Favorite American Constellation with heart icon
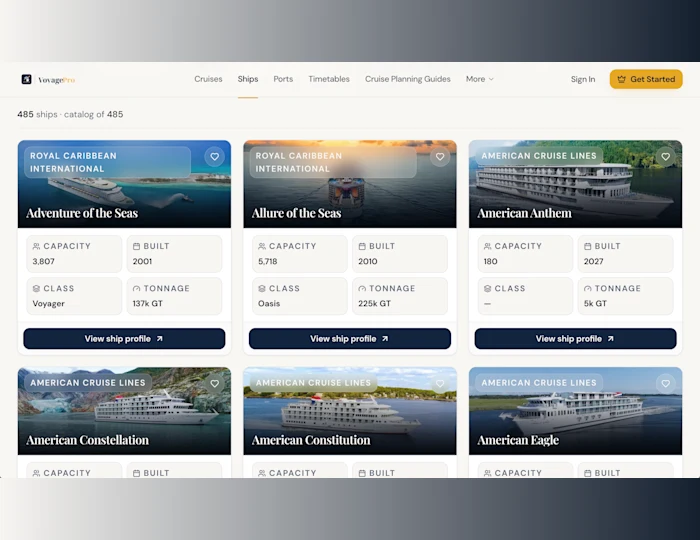The width and height of the screenshot is (700, 540). 215,383
